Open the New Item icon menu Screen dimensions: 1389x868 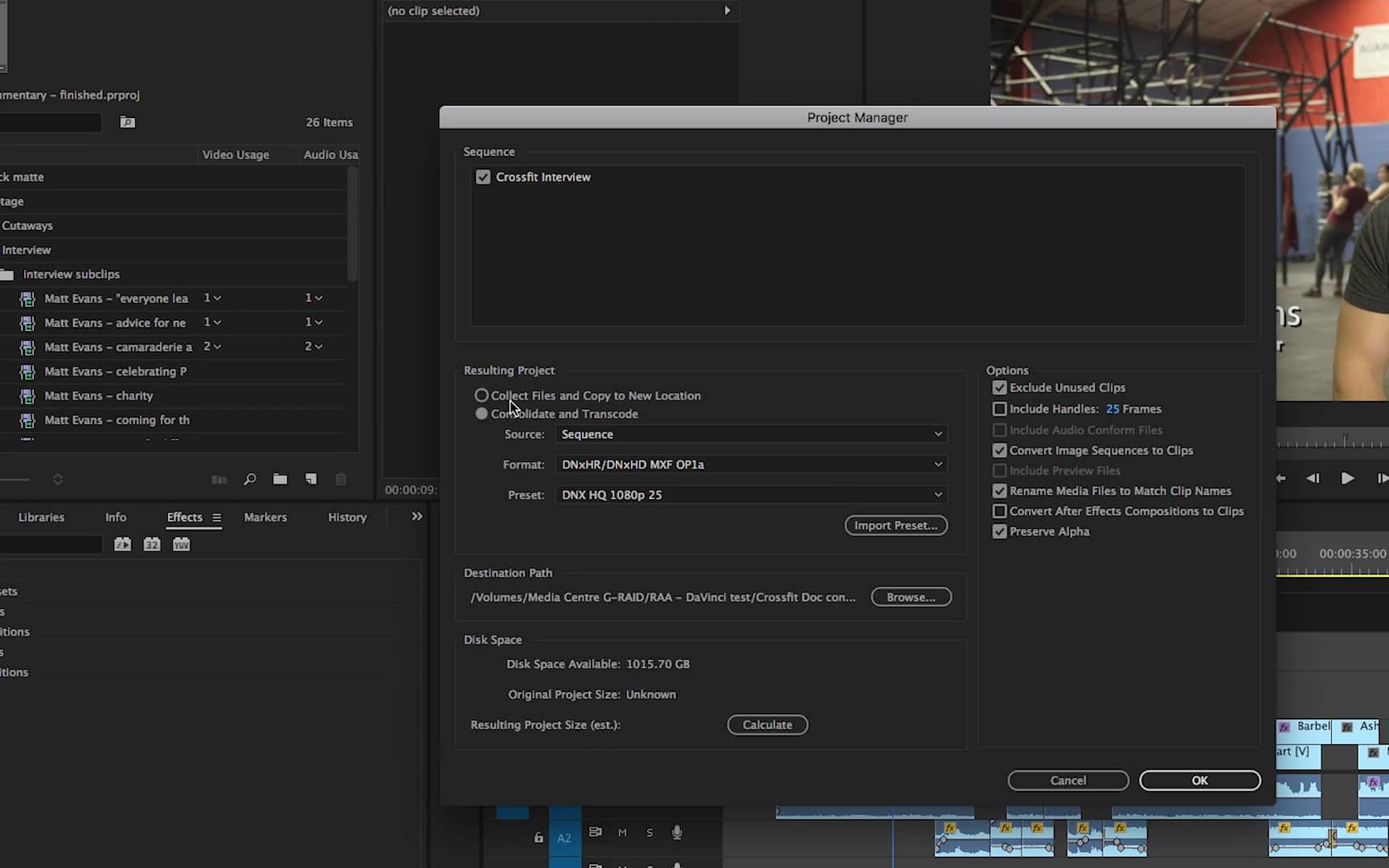click(x=311, y=479)
